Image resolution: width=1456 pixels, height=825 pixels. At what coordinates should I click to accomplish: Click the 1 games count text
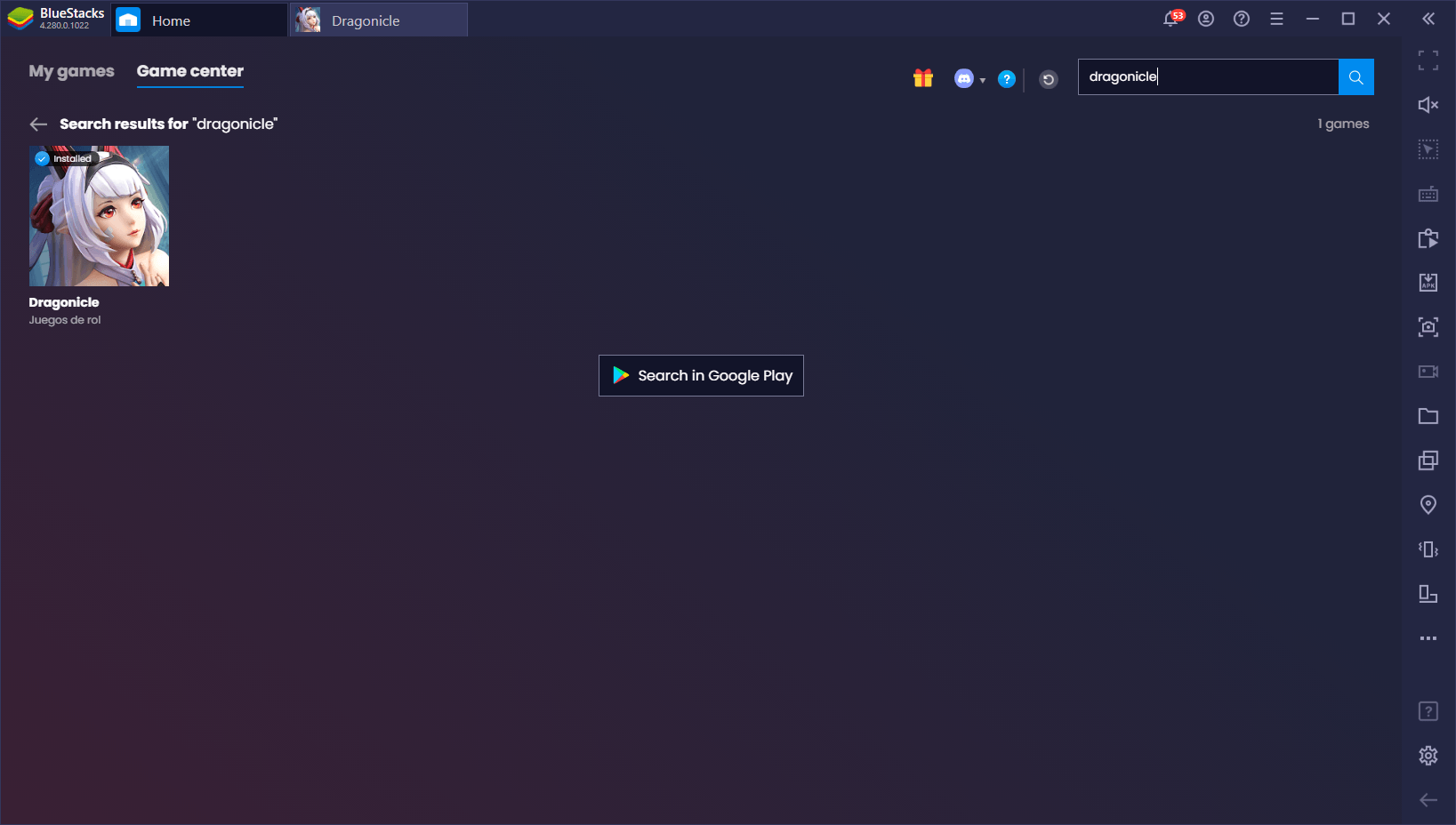point(1343,124)
